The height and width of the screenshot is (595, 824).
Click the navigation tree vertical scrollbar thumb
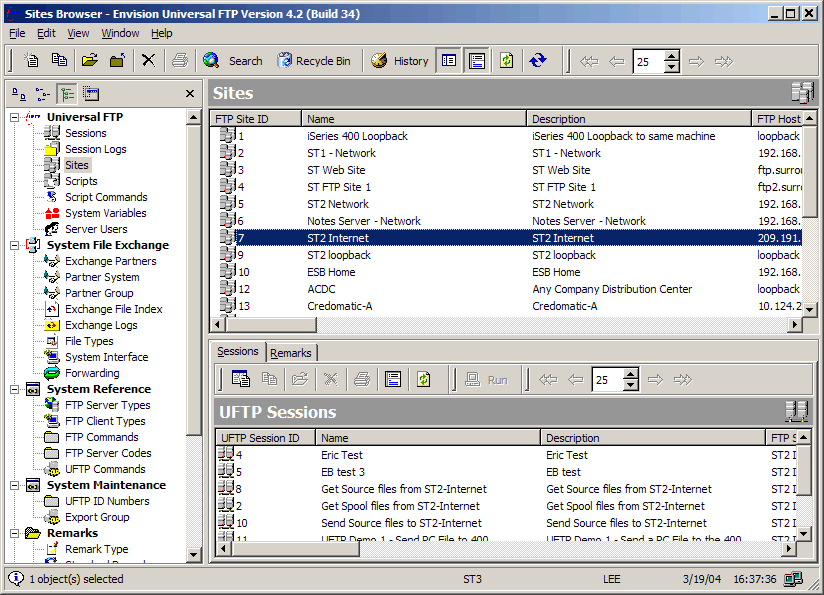coord(193,280)
